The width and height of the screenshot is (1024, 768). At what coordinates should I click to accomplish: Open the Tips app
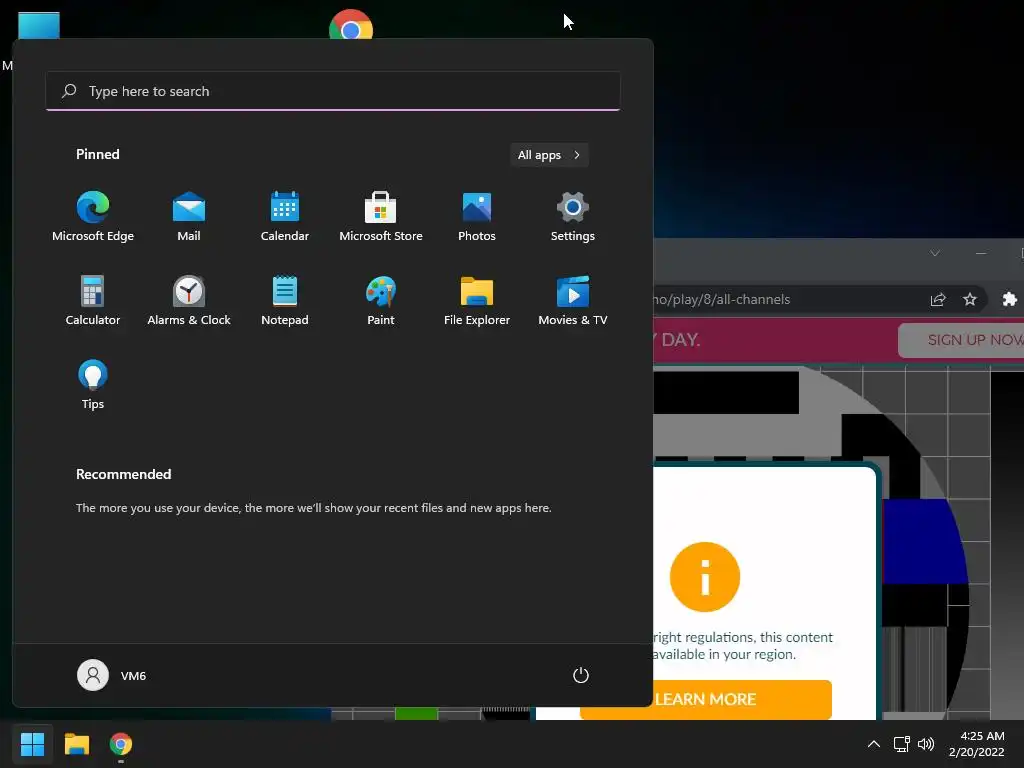(x=93, y=385)
